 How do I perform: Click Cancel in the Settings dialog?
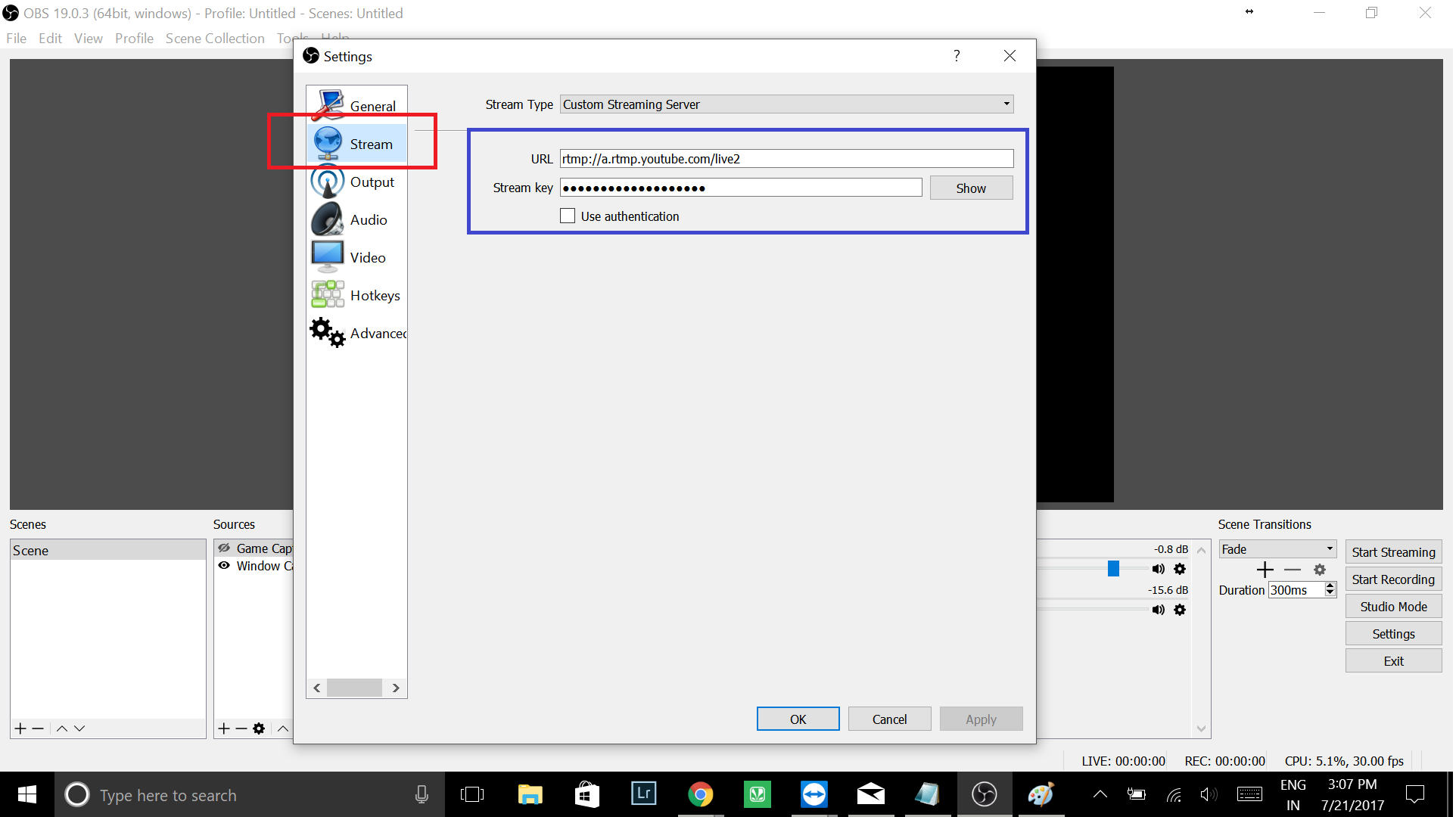tap(891, 720)
